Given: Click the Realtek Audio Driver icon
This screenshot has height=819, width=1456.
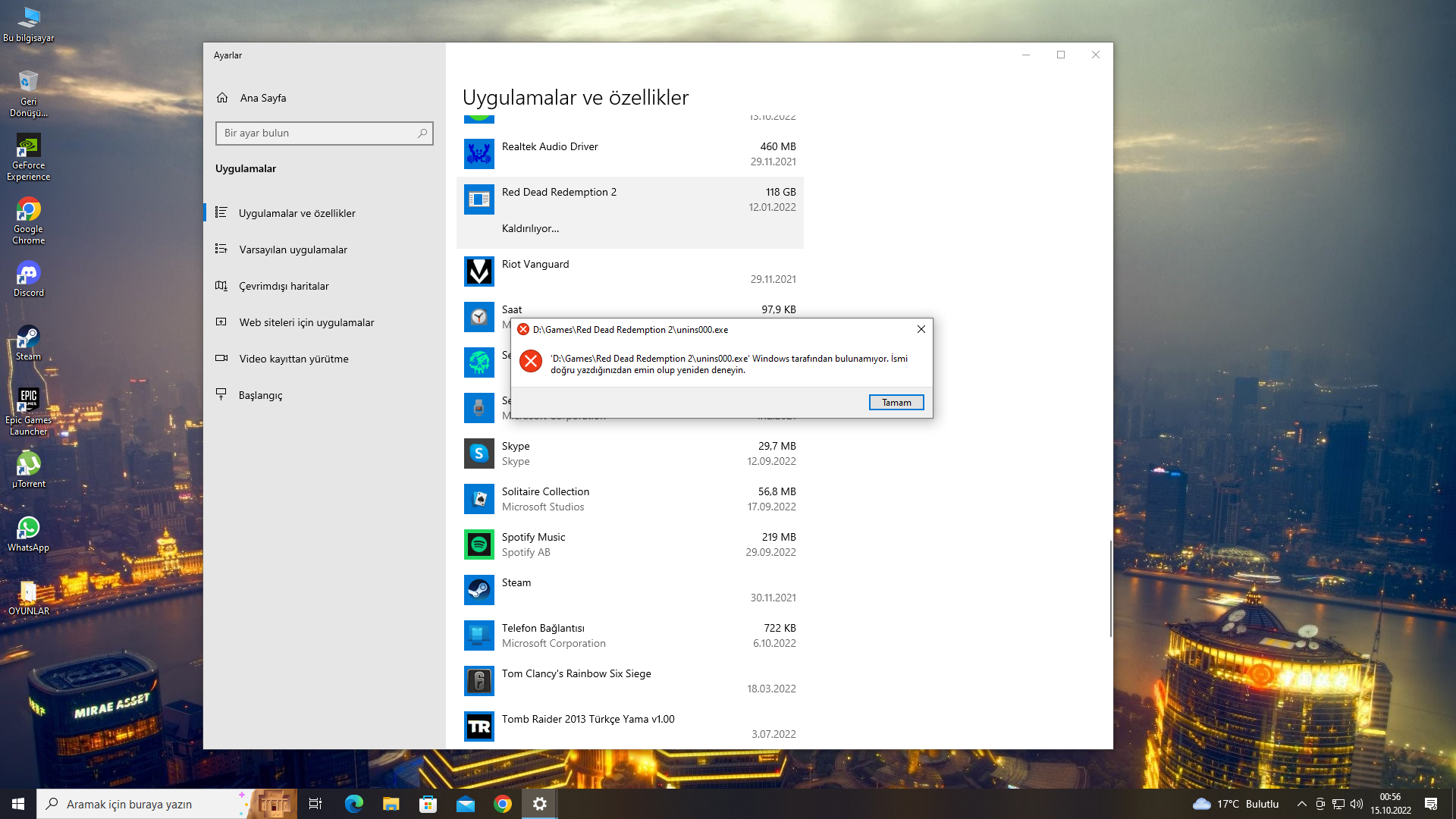Looking at the screenshot, I should (x=479, y=154).
